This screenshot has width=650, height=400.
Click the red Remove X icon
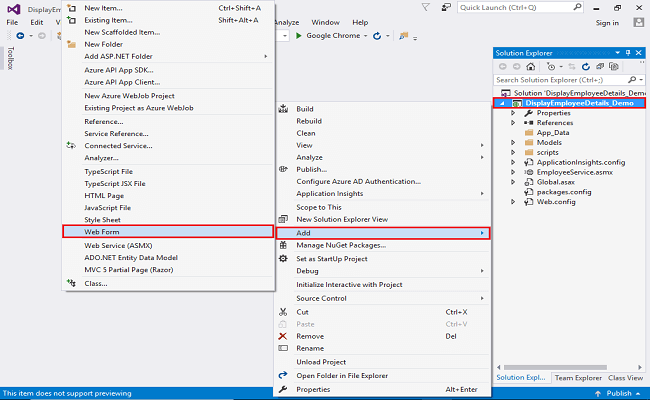click(283, 336)
